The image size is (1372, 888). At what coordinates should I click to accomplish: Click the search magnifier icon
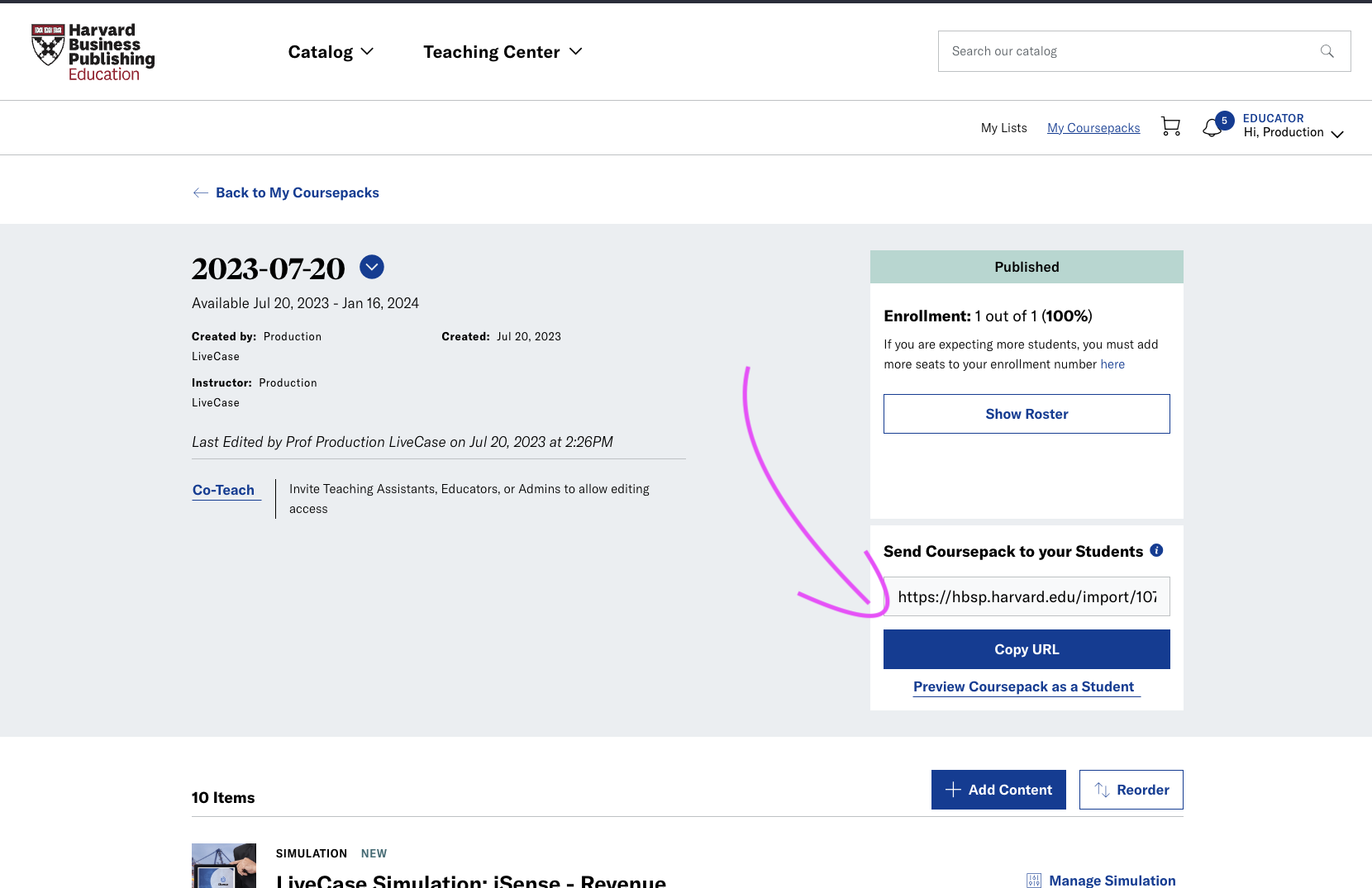point(1327,51)
